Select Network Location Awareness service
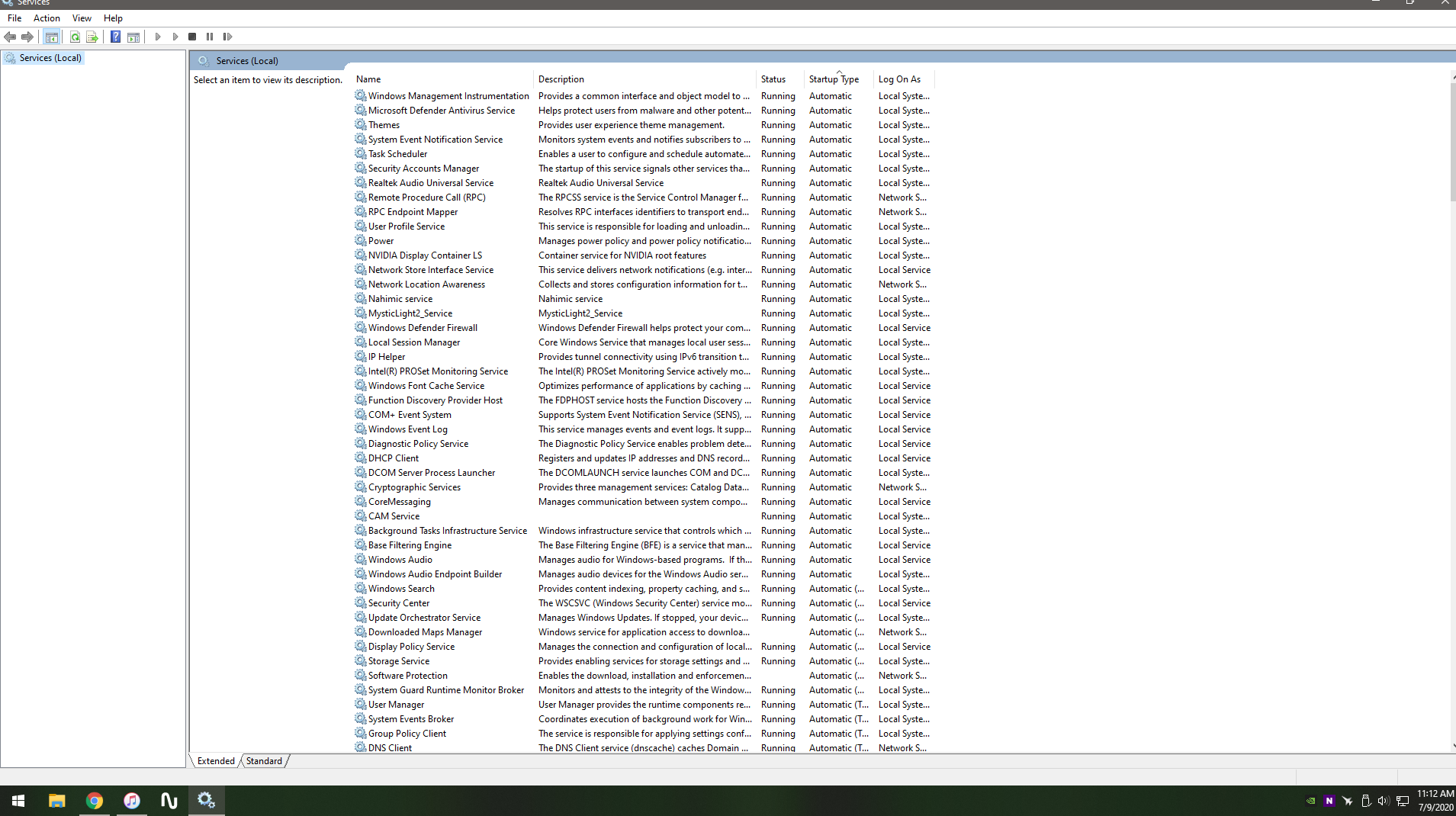 [426, 284]
